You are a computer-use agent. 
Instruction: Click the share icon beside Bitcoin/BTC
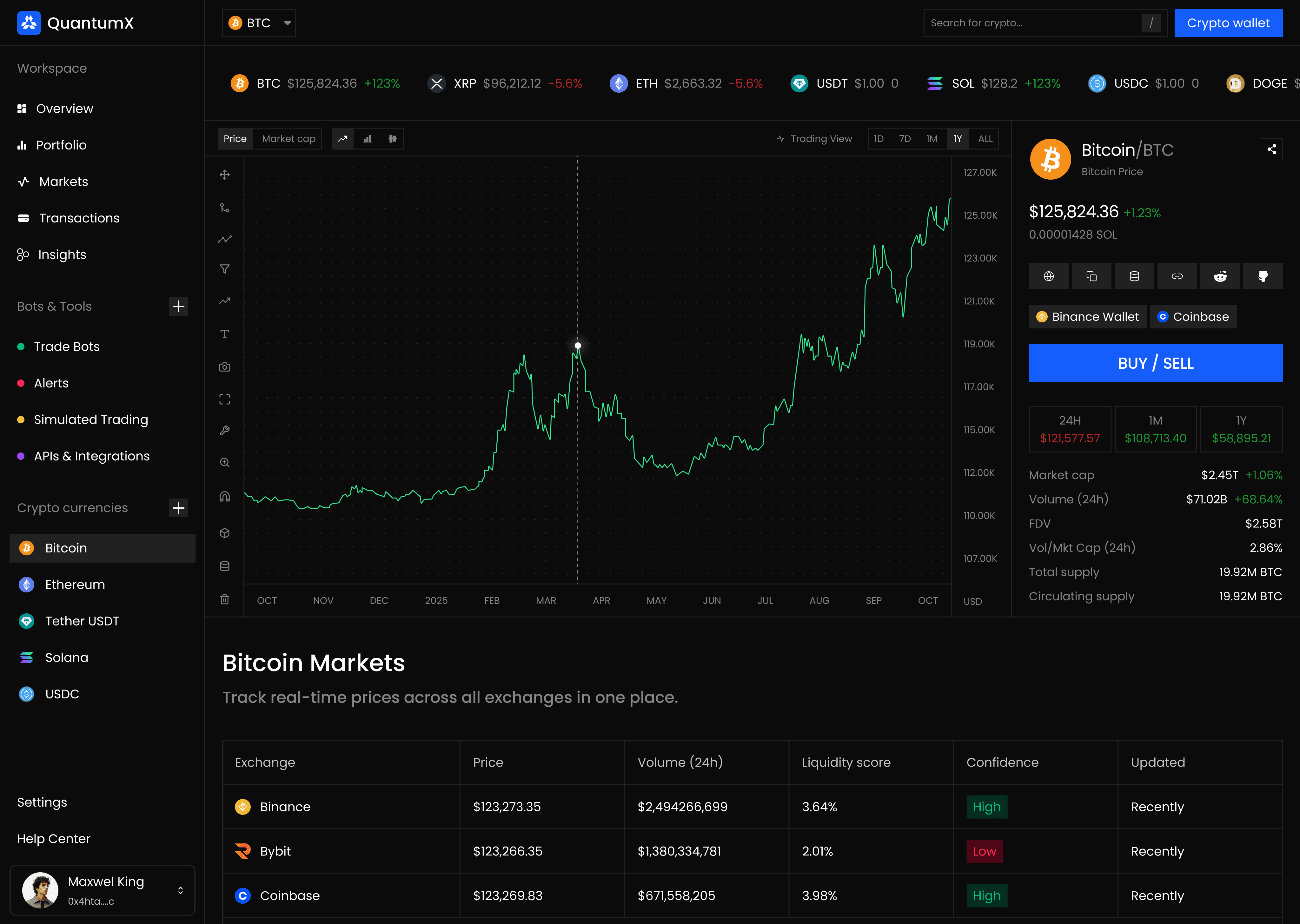tap(1271, 150)
